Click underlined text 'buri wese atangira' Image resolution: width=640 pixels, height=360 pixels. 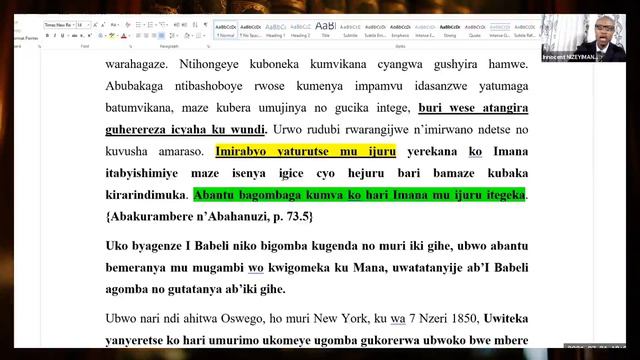[473, 108]
